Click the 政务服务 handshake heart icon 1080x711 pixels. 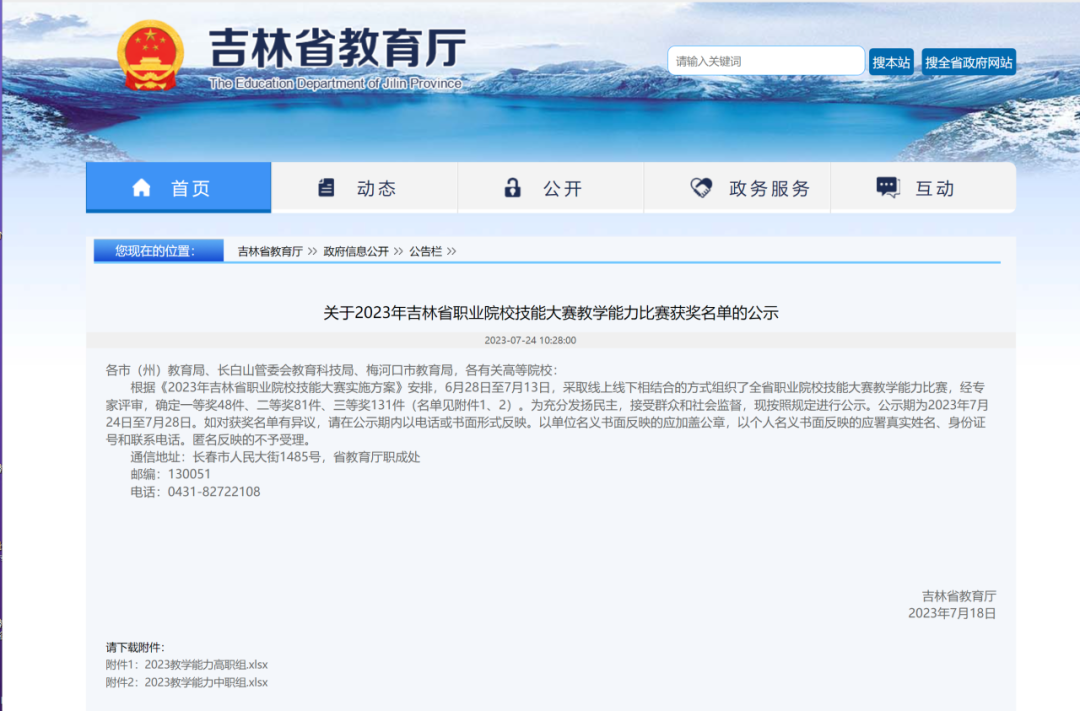(702, 188)
